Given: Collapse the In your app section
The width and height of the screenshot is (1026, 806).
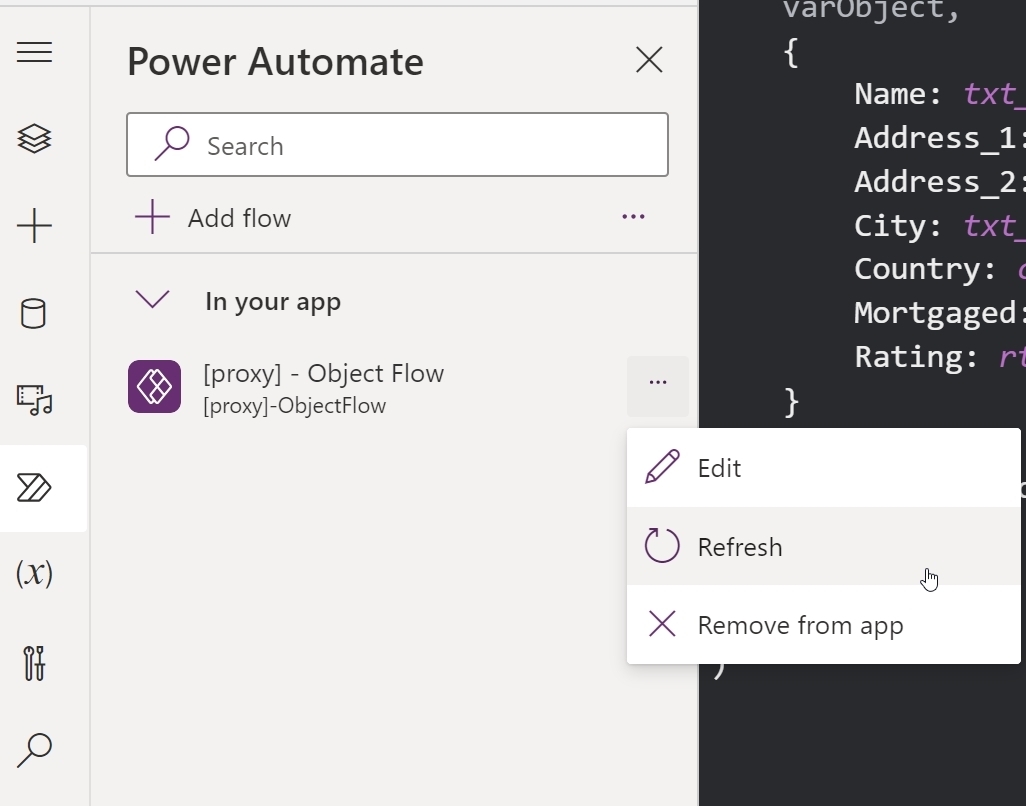Looking at the screenshot, I should click(152, 300).
